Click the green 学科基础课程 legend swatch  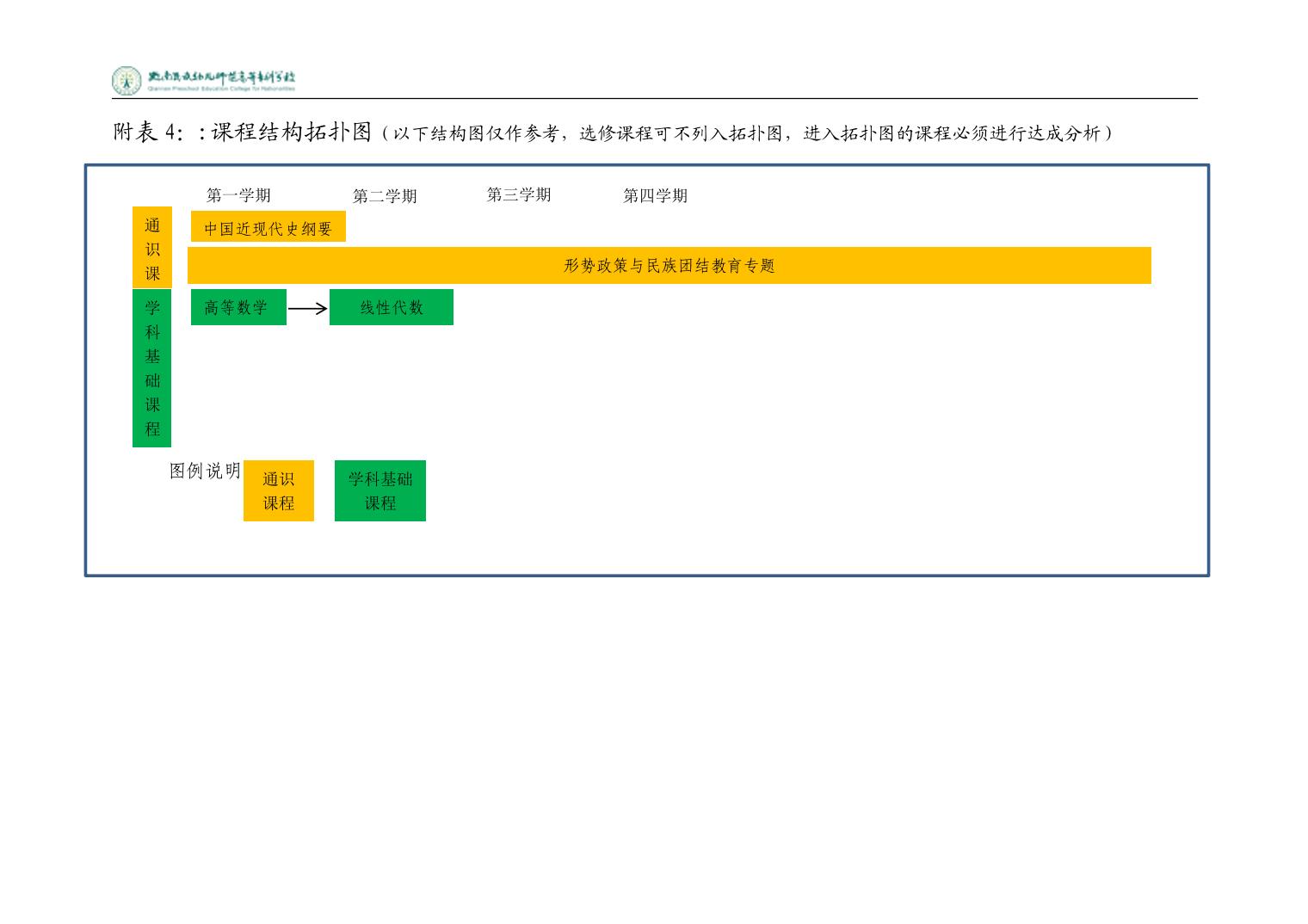[379, 490]
